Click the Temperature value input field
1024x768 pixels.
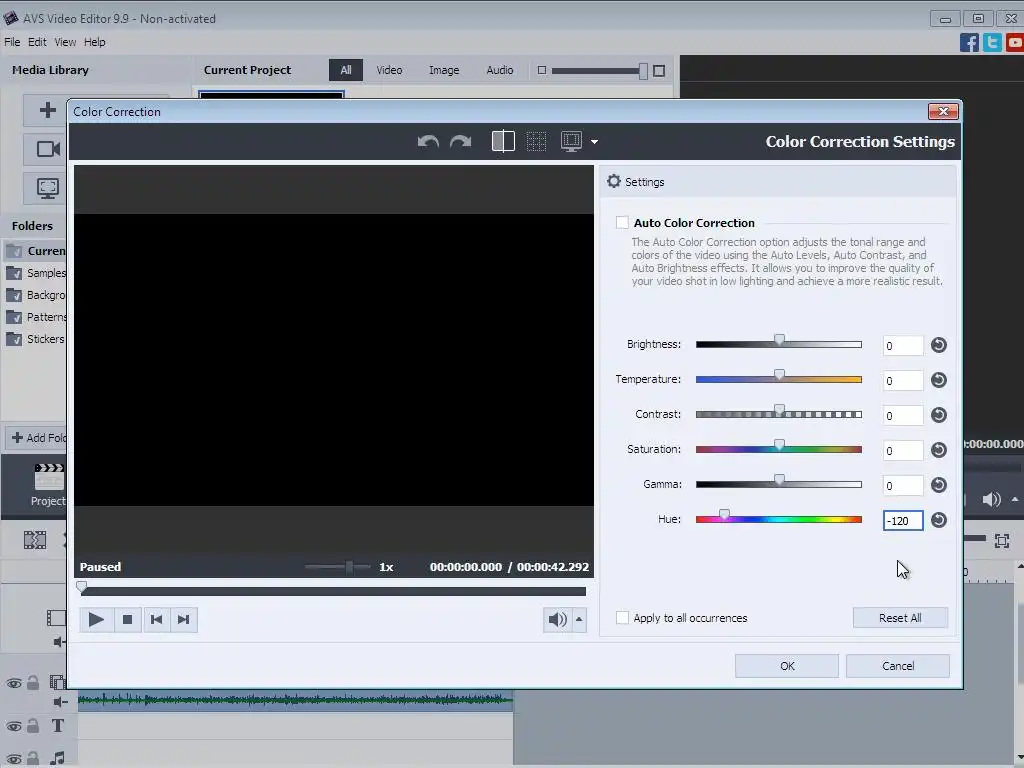903,381
